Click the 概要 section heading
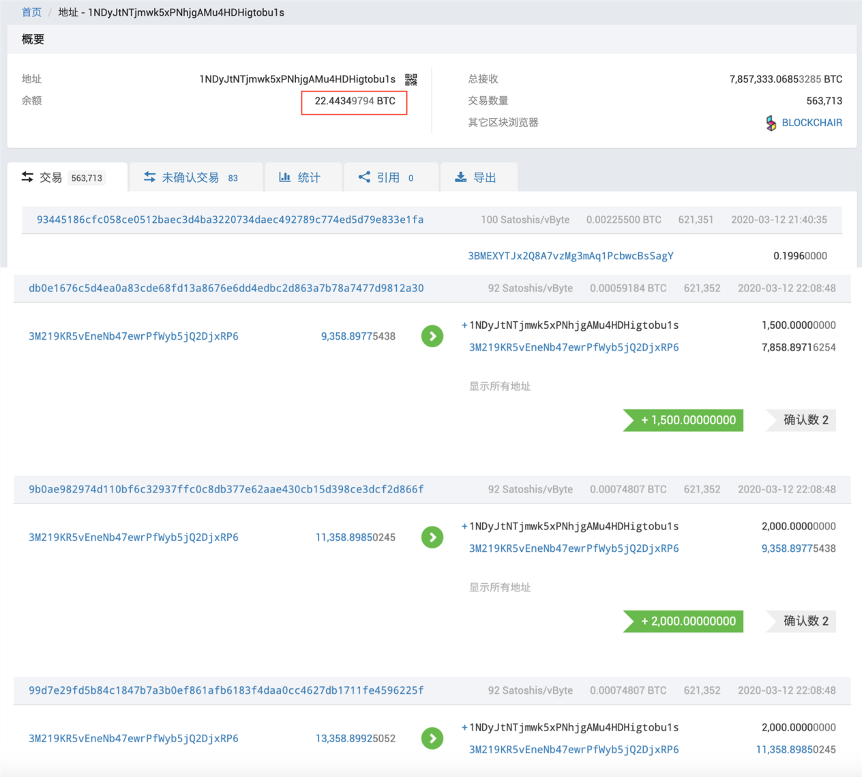 tap(33, 39)
